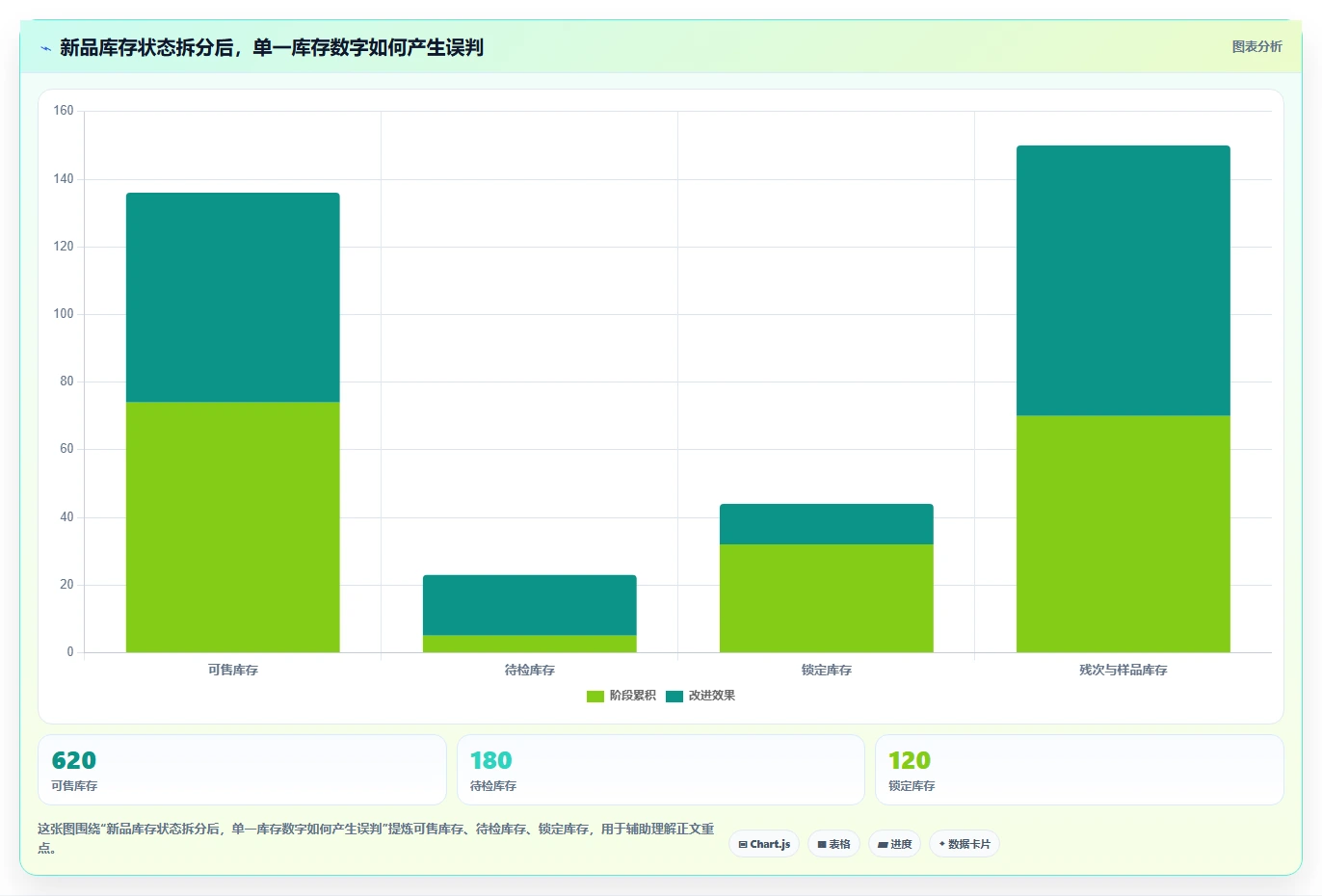This screenshot has width=1322, height=896.
Task: Click the teal segment of 待检库存 bar
Action: tap(530, 605)
